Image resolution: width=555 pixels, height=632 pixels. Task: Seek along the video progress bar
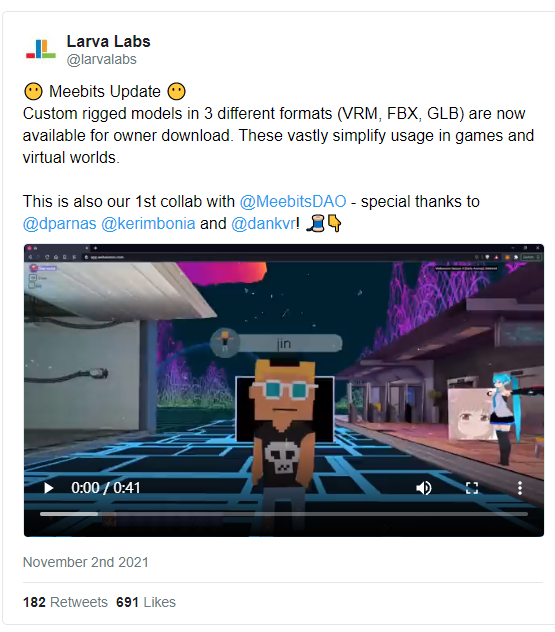(284, 514)
